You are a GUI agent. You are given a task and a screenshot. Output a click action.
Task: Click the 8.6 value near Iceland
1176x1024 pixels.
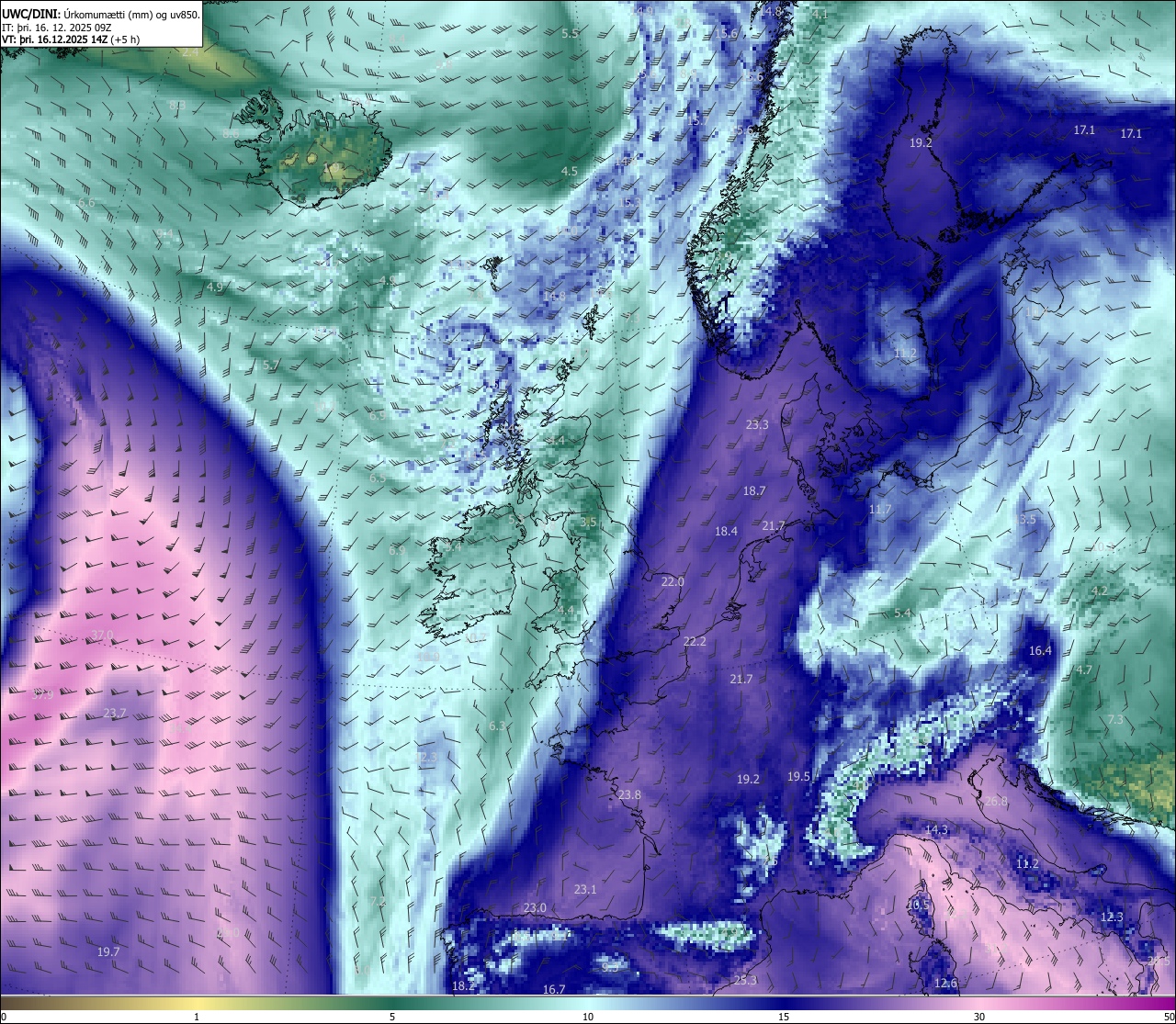(x=231, y=133)
